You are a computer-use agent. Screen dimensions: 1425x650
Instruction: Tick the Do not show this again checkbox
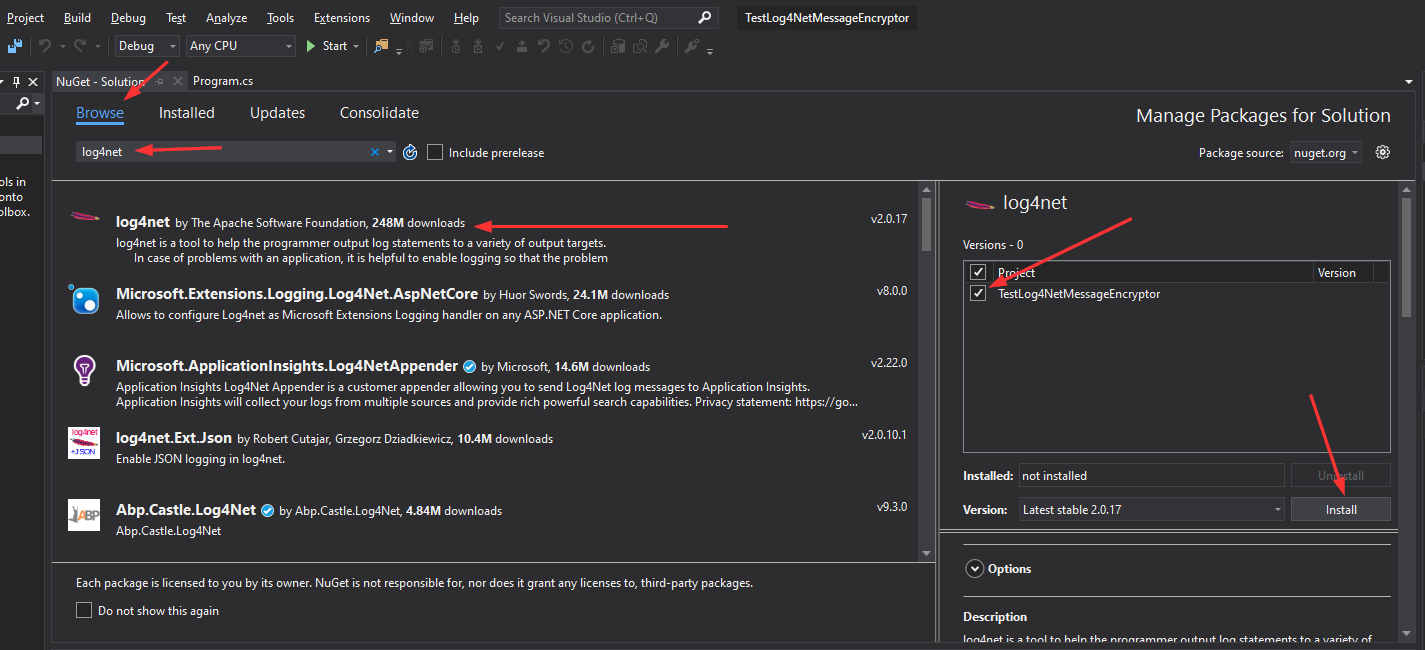(84, 610)
